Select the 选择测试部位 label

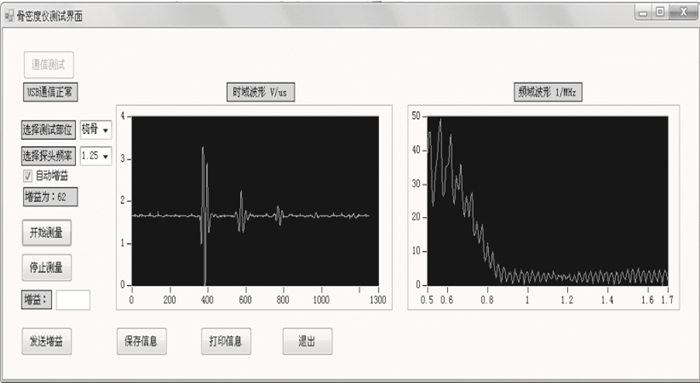click(x=48, y=130)
